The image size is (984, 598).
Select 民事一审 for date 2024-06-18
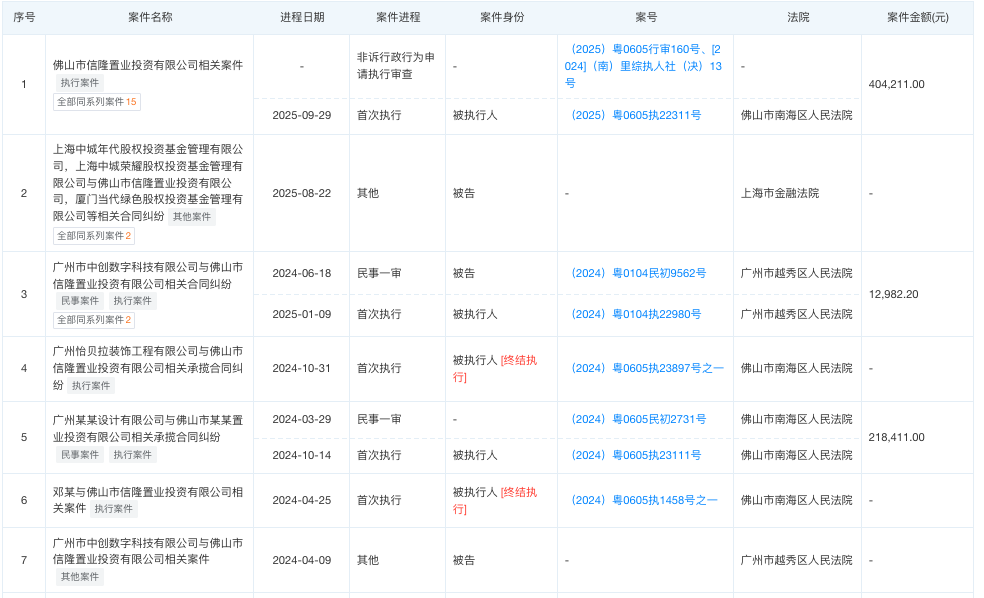pos(379,274)
